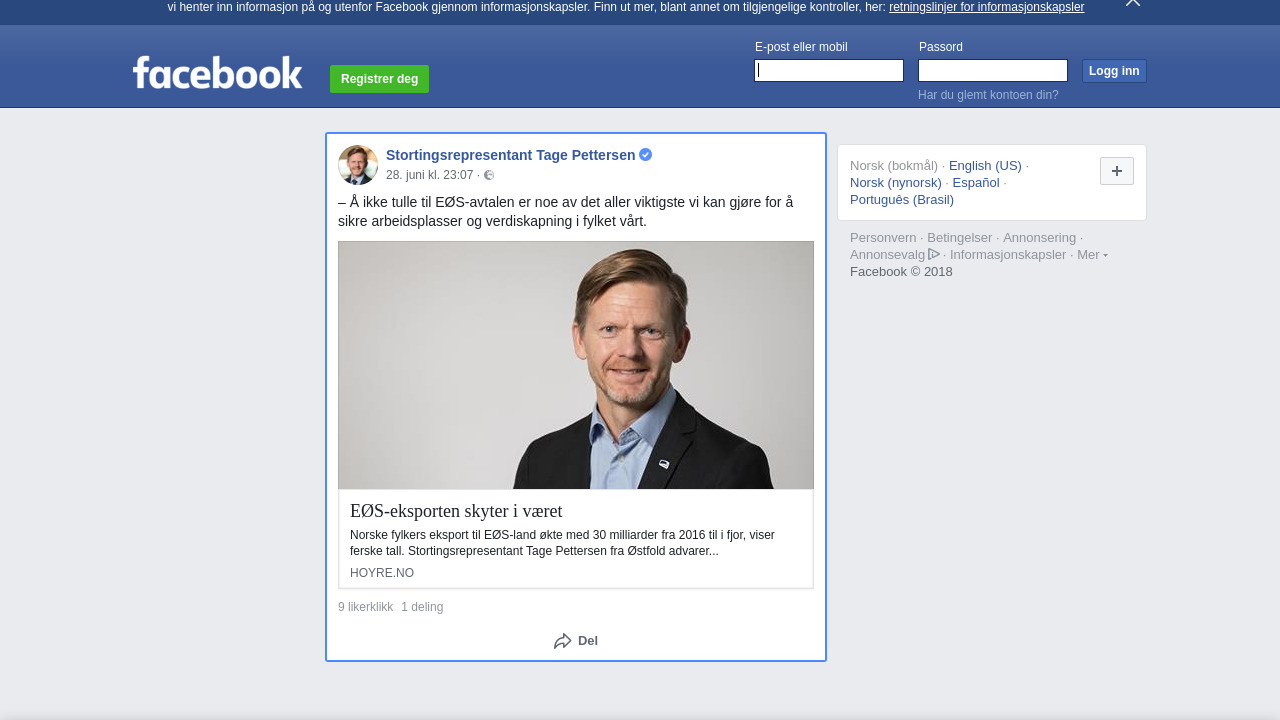Click the Facebook logo
This screenshot has height=720, width=1280.
pyautogui.click(x=217, y=72)
